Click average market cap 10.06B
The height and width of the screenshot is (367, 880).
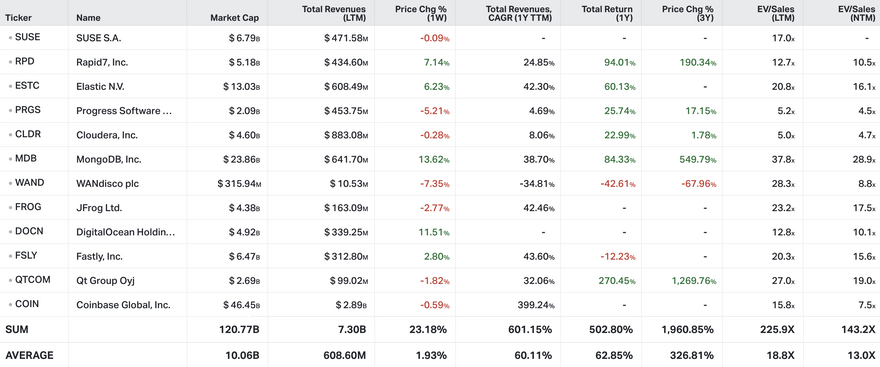point(242,355)
